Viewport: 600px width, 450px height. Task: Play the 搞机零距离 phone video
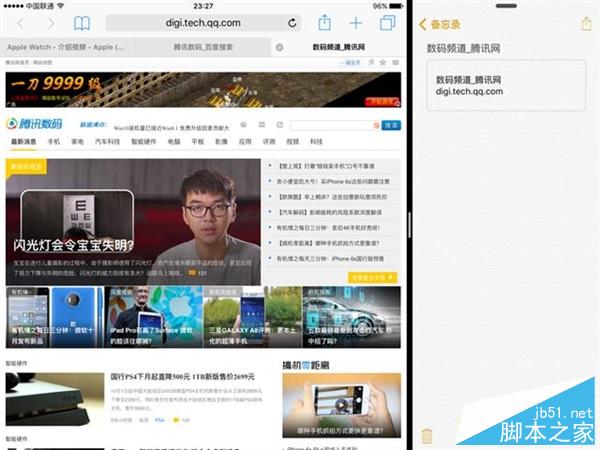[x=341, y=405]
